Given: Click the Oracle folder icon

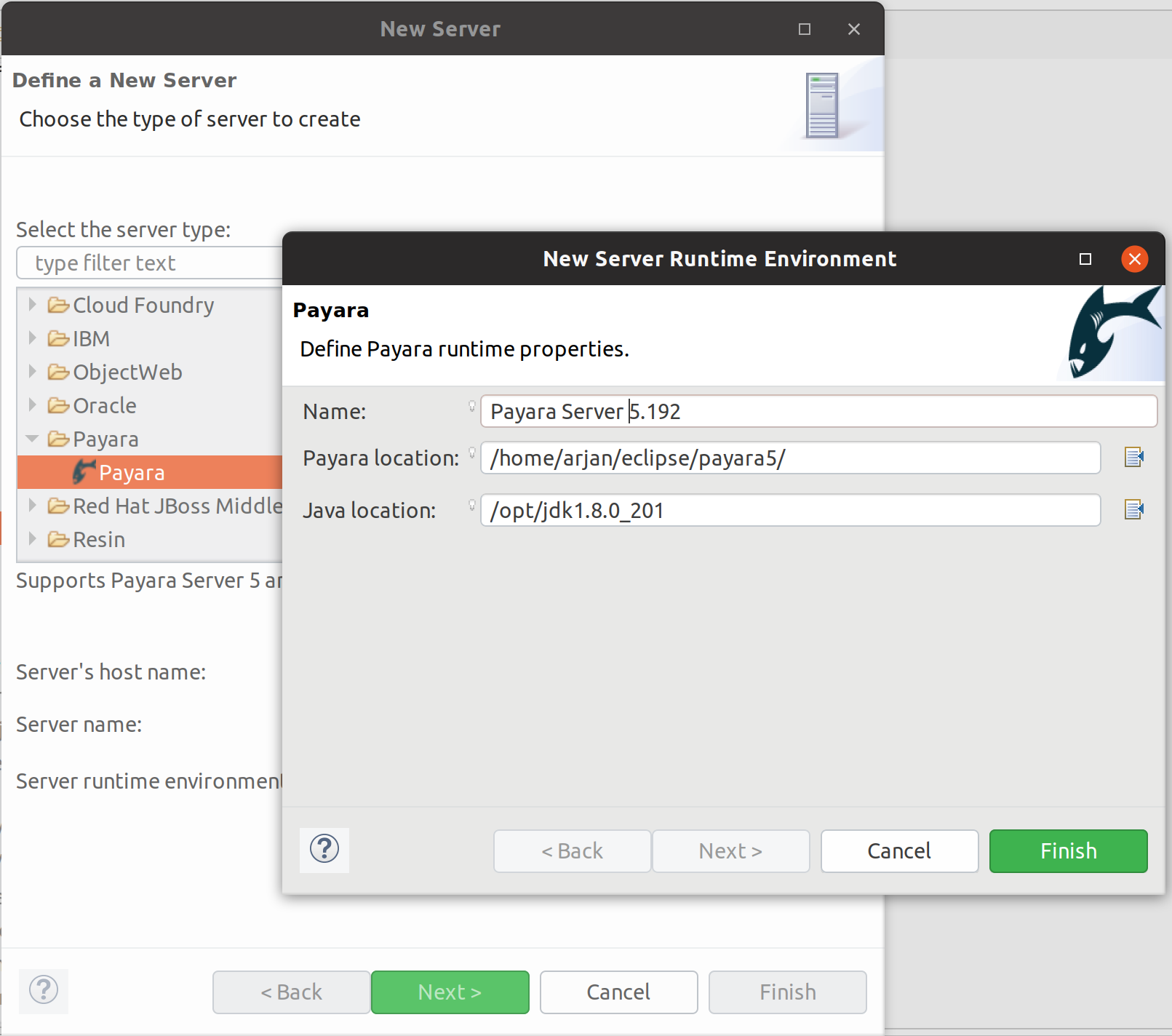Looking at the screenshot, I should pyautogui.click(x=58, y=405).
